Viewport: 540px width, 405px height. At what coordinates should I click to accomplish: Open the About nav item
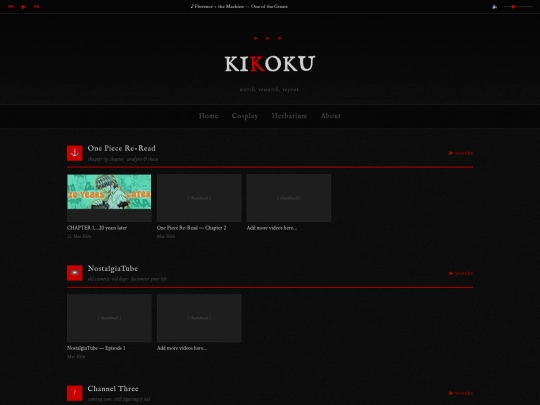tap(331, 116)
